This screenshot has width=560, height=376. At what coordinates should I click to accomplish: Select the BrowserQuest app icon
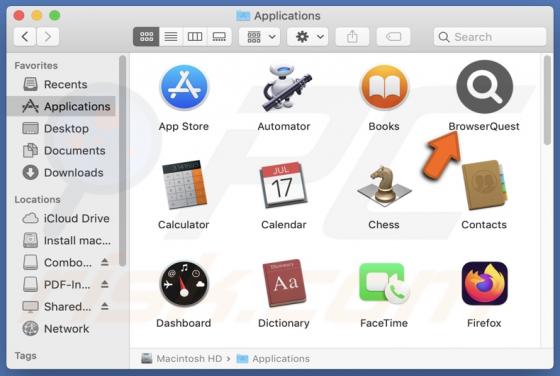pos(485,87)
